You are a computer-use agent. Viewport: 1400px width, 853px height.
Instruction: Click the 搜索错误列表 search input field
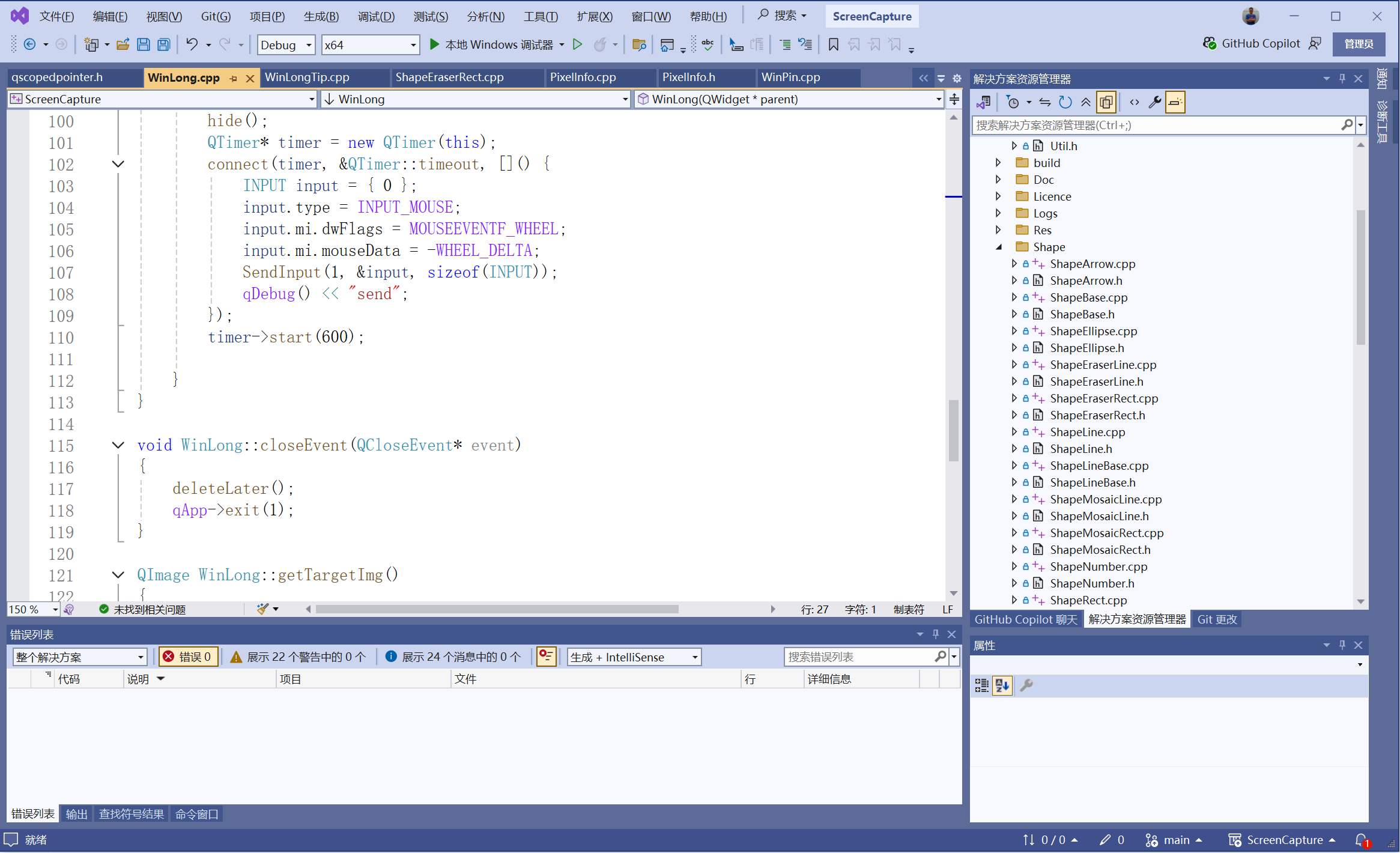[x=859, y=657]
